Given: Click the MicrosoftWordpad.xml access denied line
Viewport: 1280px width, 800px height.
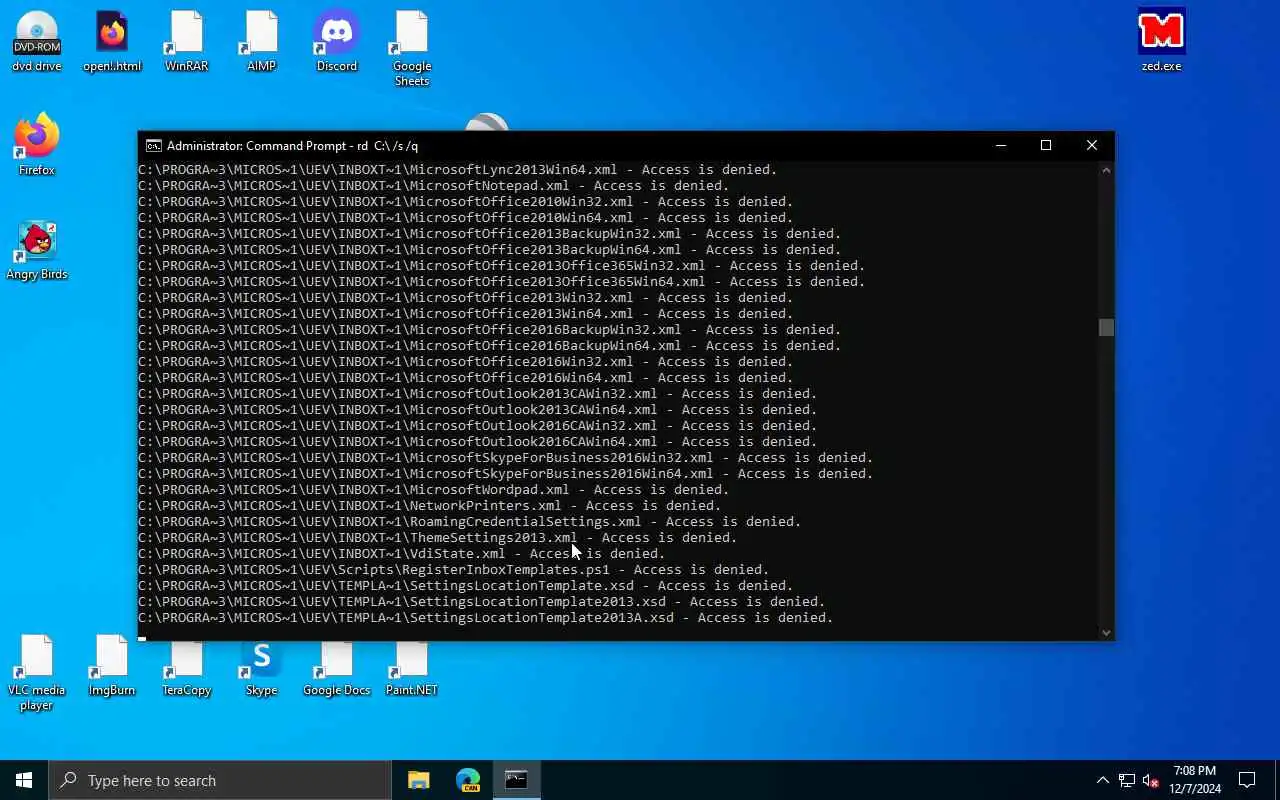Looking at the screenshot, I should (434, 490).
